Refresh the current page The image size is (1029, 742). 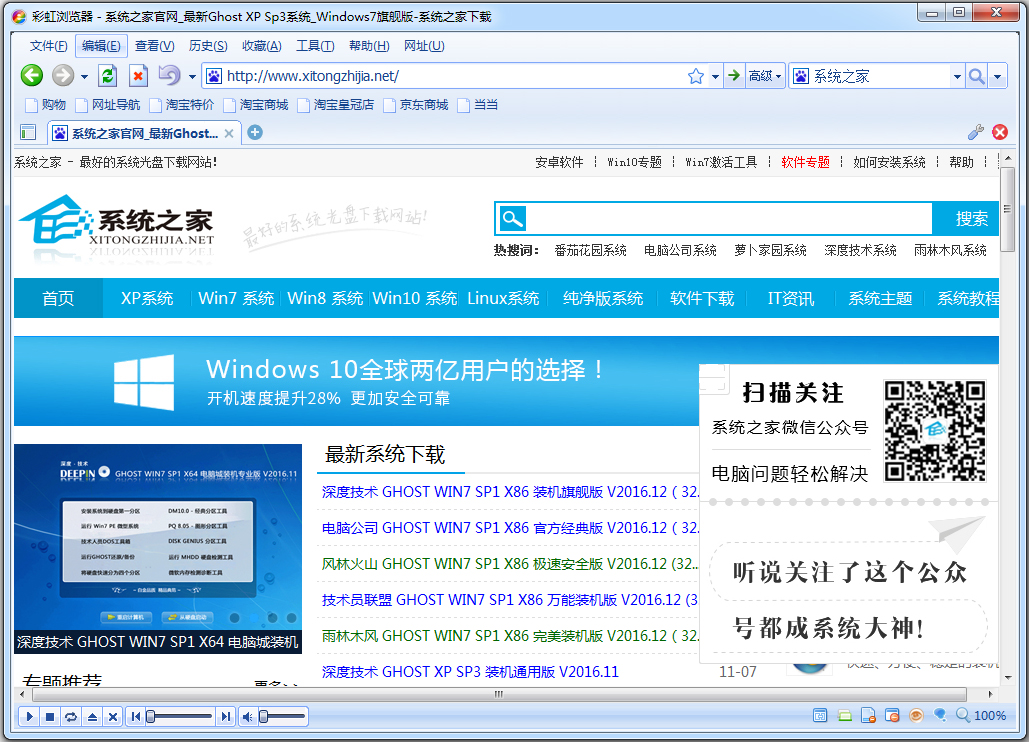(x=108, y=76)
